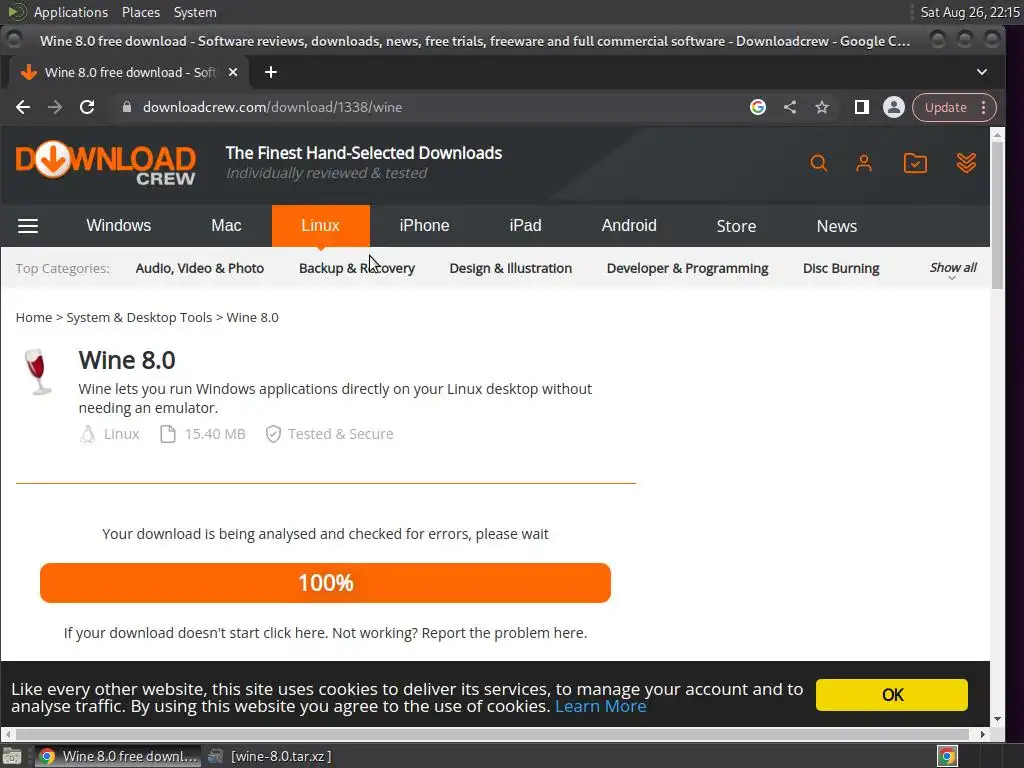Open the Places system menu
The height and width of the screenshot is (768, 1024).
[x=140, y=12]
